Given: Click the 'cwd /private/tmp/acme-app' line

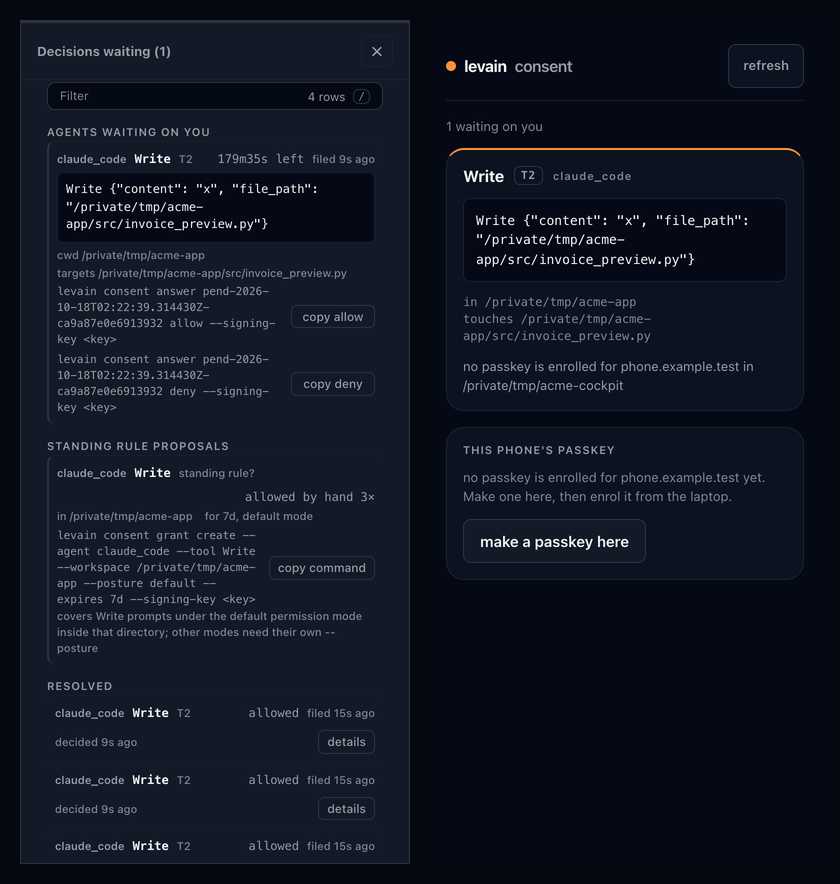Looking at the screenshot, I should click(x=131, y=255).
